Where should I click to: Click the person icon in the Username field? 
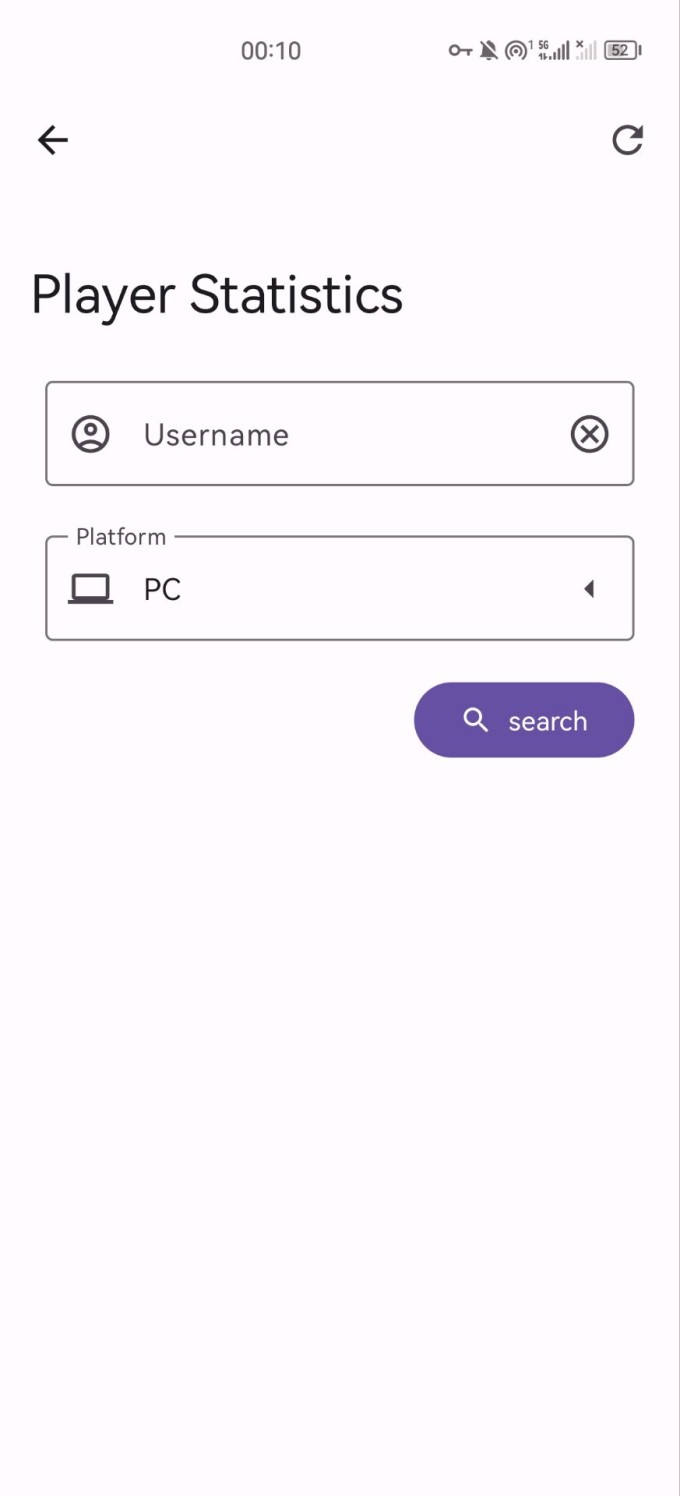[91, 434]
